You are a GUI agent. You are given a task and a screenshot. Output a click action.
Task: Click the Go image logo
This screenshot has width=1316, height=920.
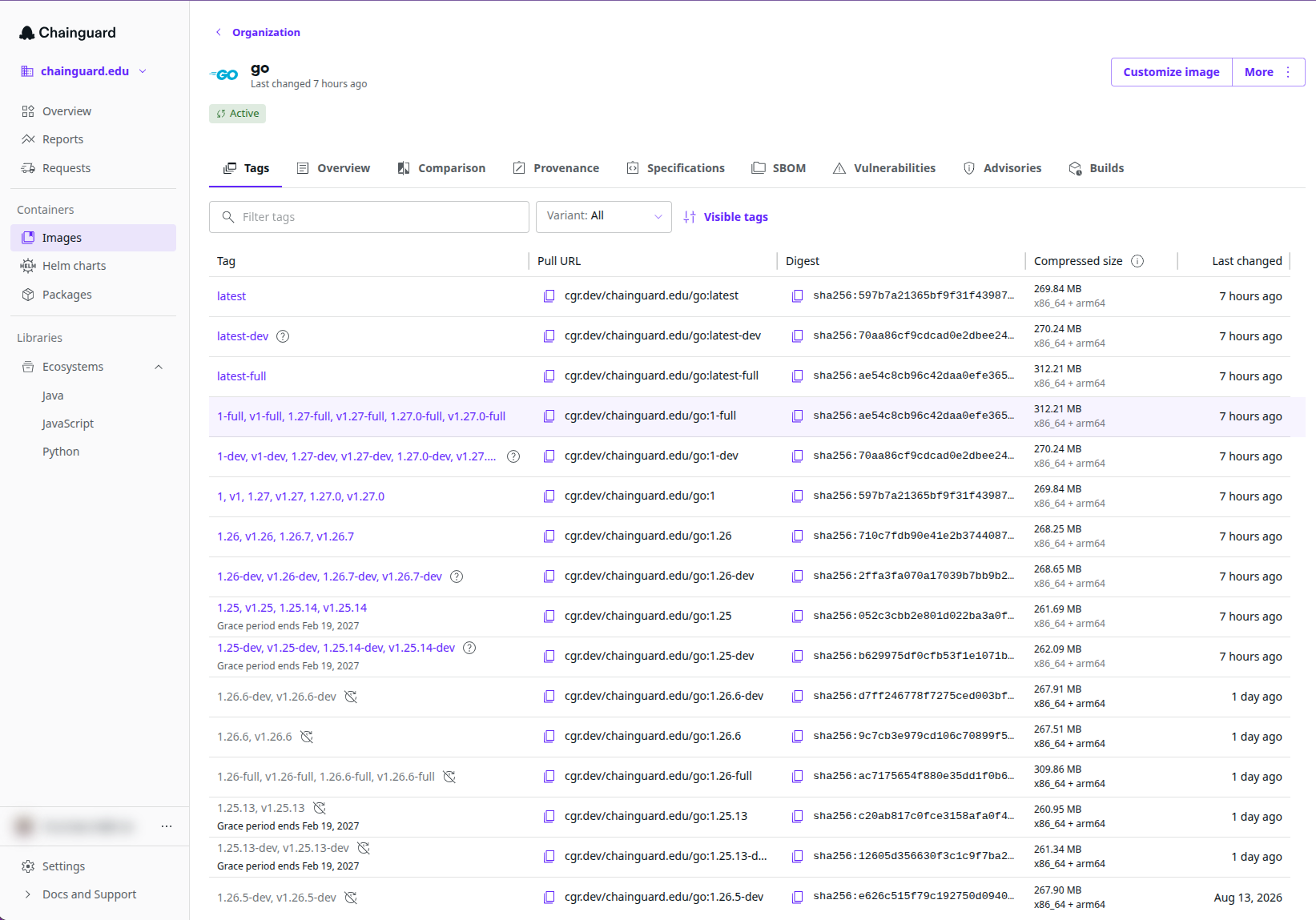point(224,75)
